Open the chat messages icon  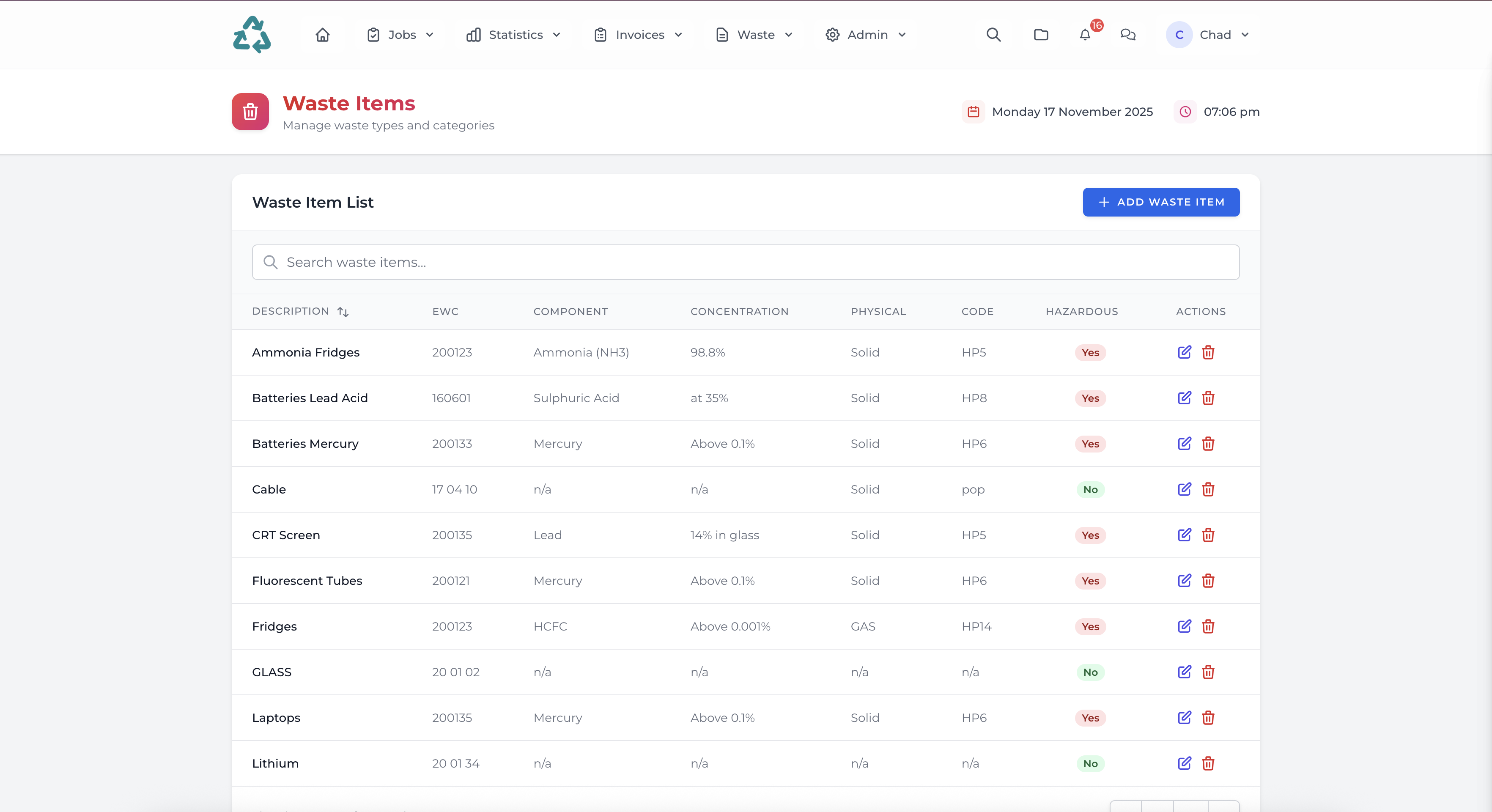click(x=1128, y=35)
